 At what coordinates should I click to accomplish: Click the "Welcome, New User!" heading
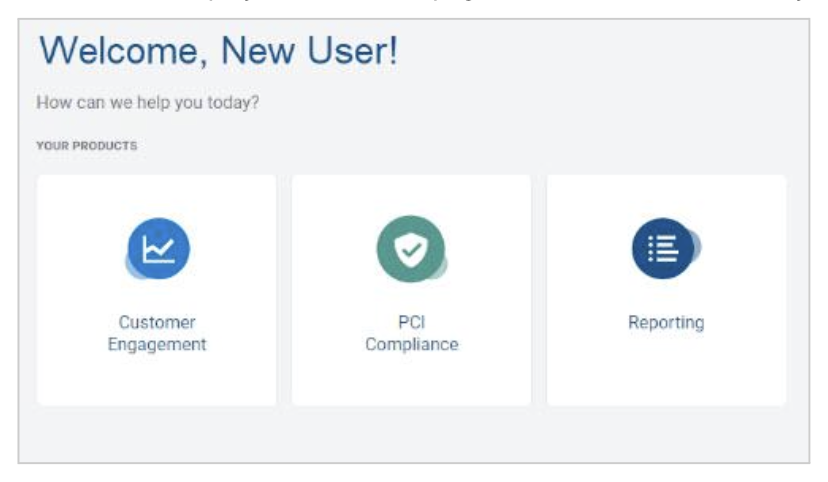tap(218, 52)
